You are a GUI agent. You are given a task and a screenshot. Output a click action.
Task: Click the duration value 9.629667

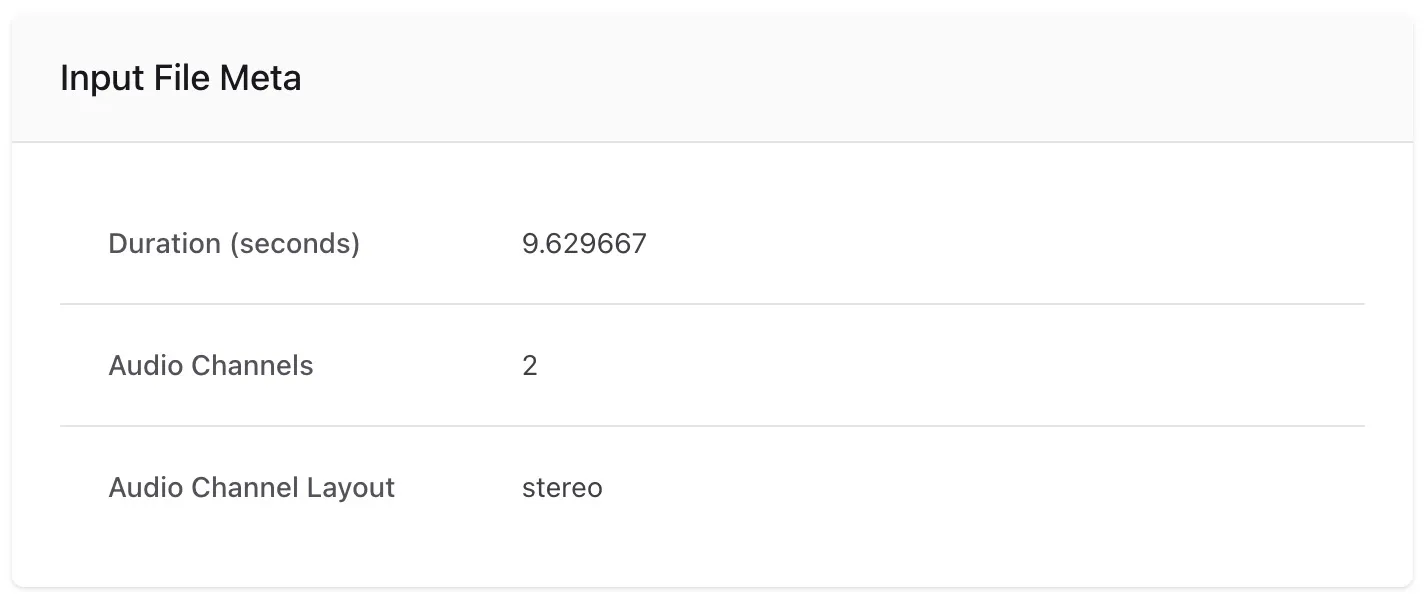[584, 243]
